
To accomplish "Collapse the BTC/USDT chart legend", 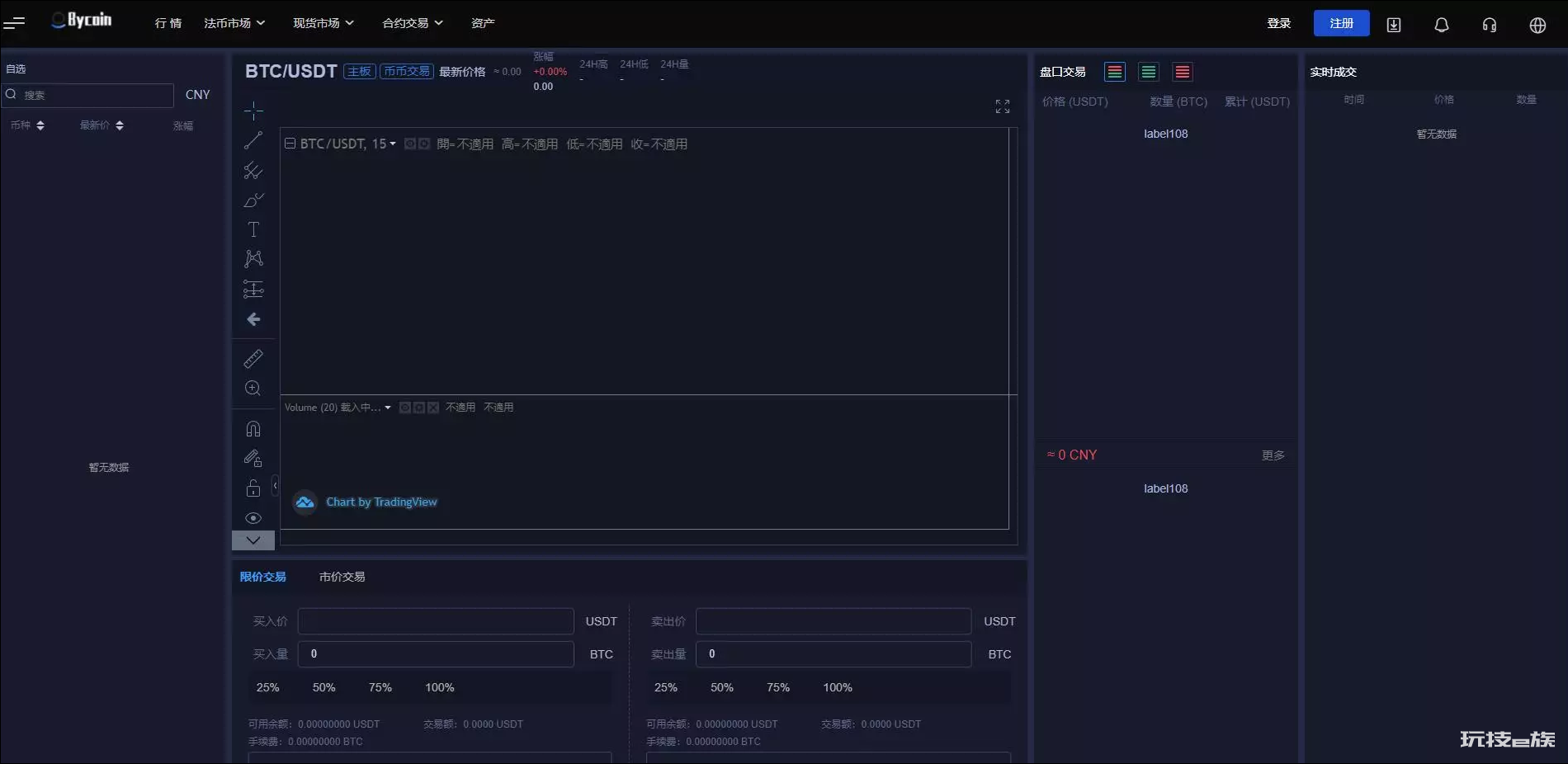I will (x=290, y=144).
